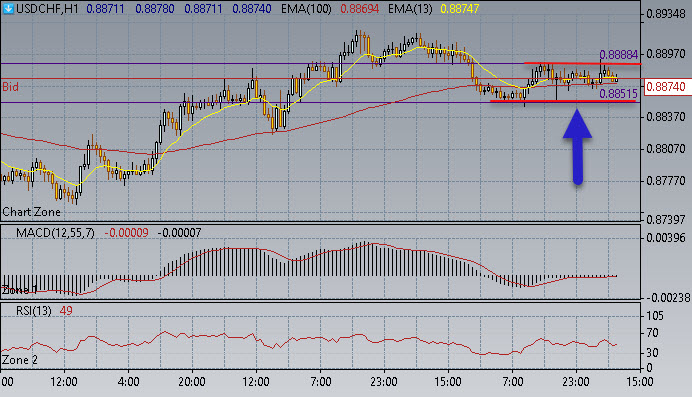692x397 pixels.
Task: Click the EMA(100) indicator label
Action: [306, 8]
